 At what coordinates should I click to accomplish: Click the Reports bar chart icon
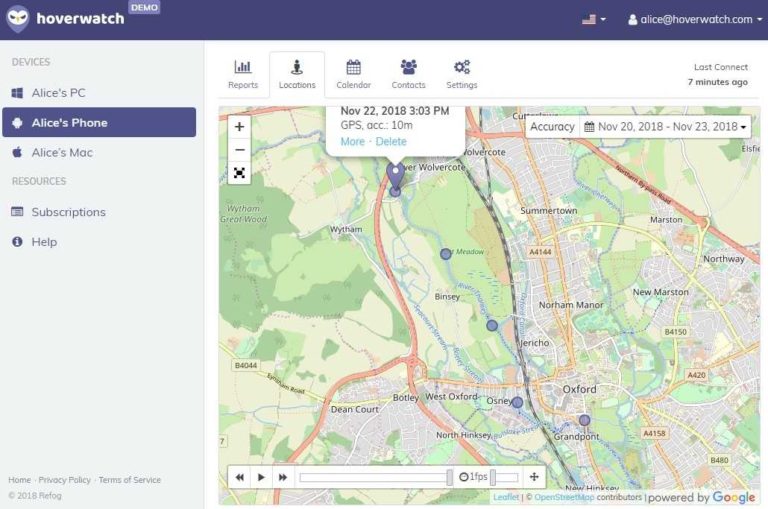pyautogui.click(x=243, y=67)
